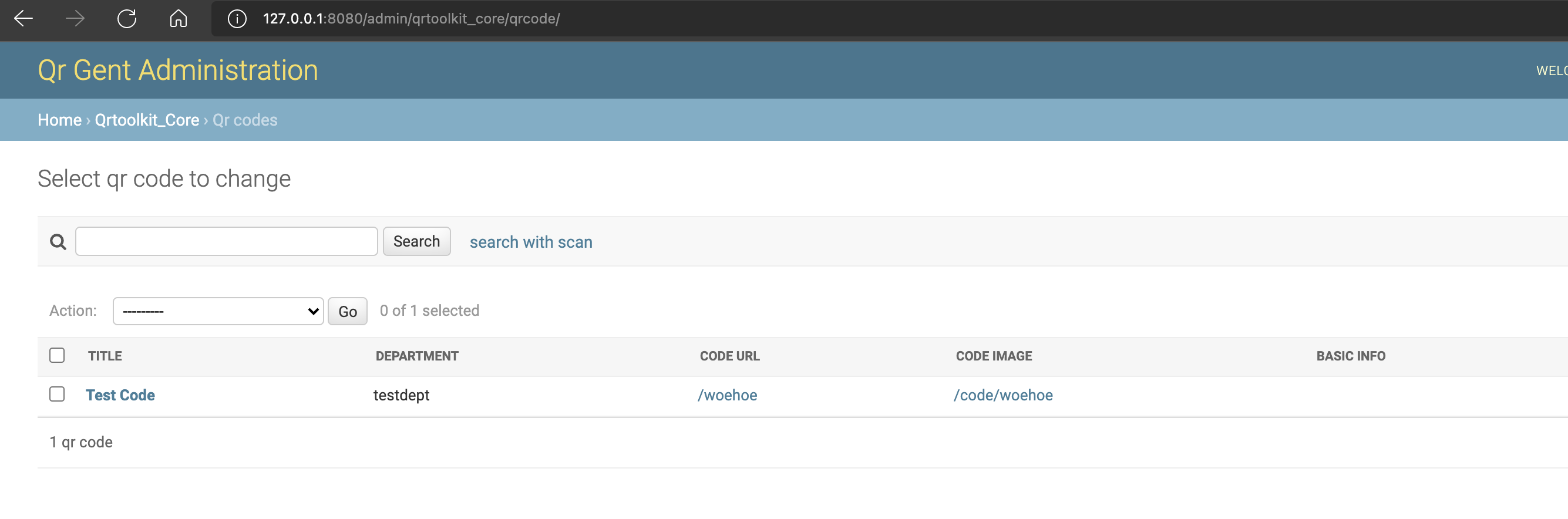Click the Qr codes breadcrumb text
The image size is (1568, 519).
tap(245, 120)
